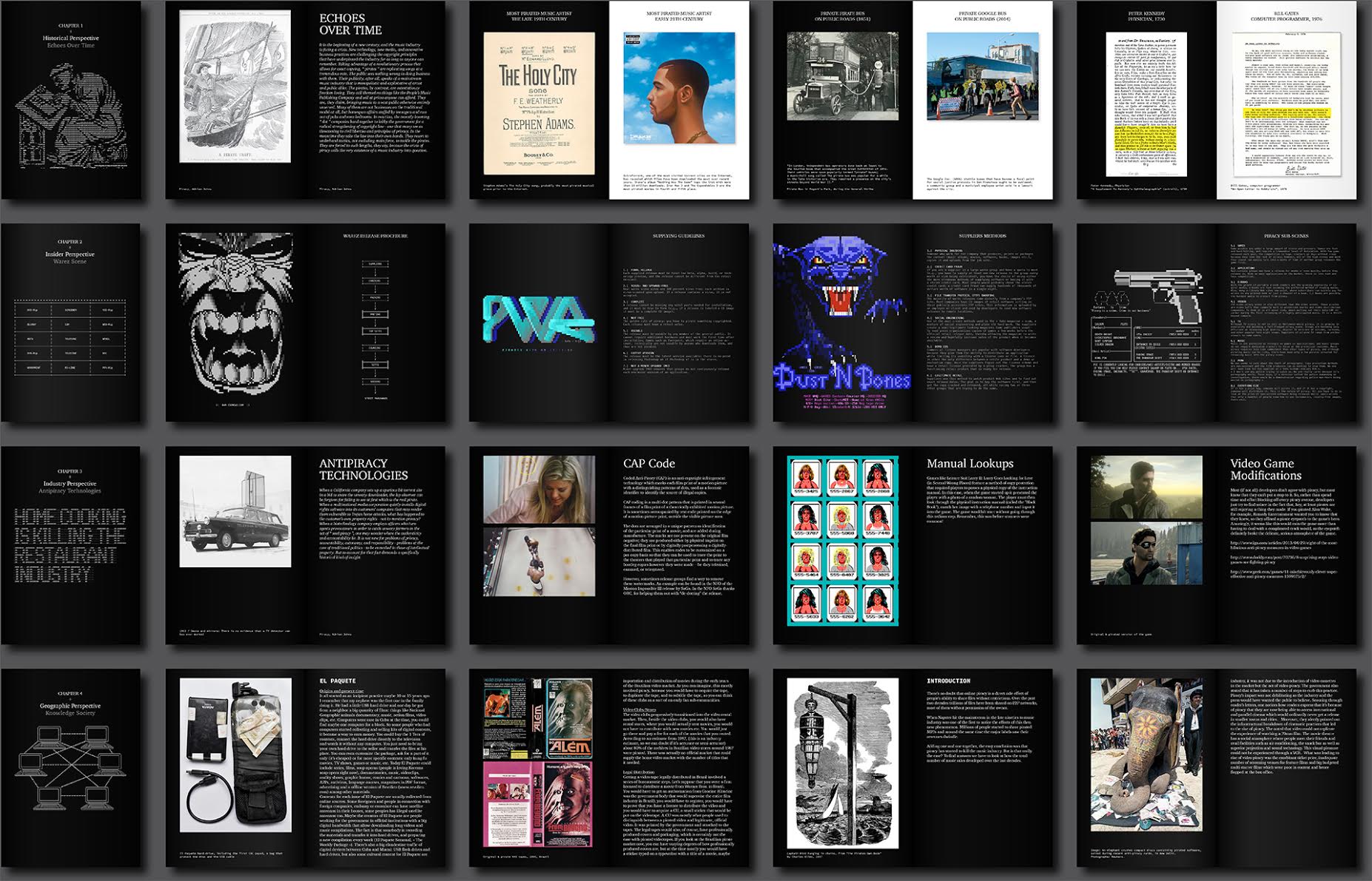Screen dimensions: 1372x881
Task: Open the Chapter 4 Geographic Perspective page
Action: [x=70, y=769]
